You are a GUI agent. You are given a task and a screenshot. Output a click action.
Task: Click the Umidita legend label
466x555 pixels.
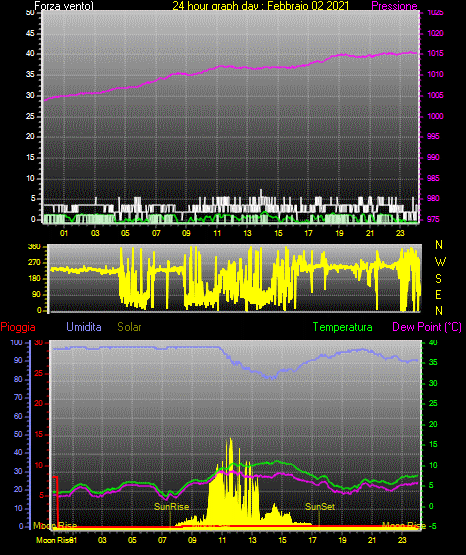[x=84, y=327]
